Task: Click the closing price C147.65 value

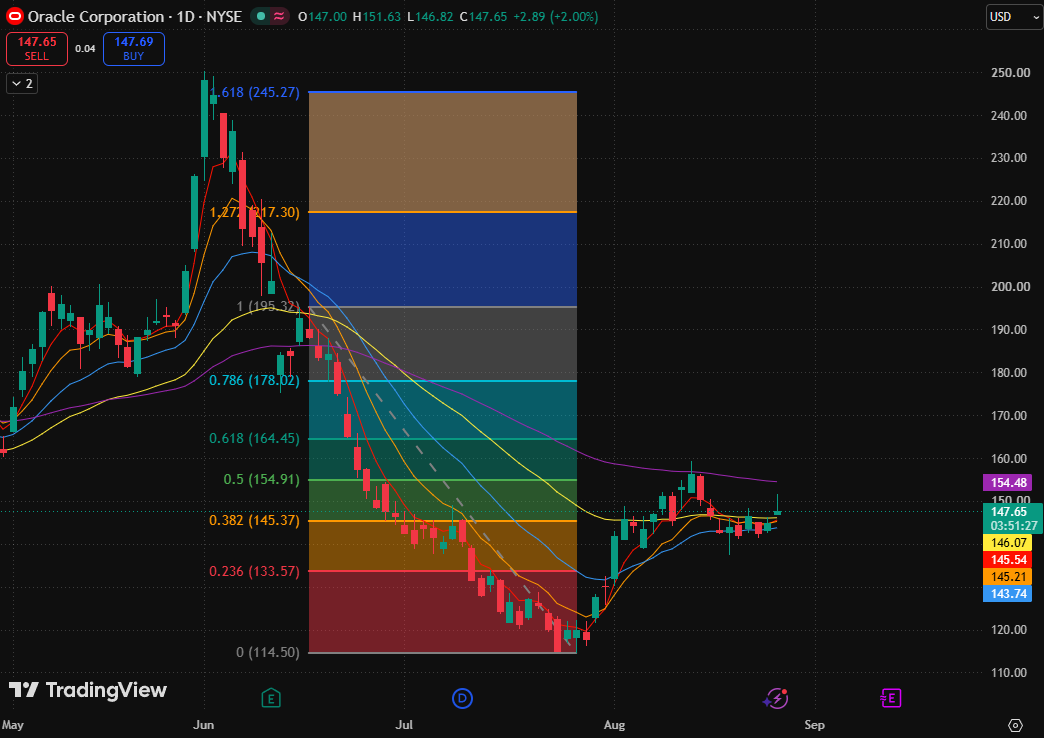Action: (483, 17)
